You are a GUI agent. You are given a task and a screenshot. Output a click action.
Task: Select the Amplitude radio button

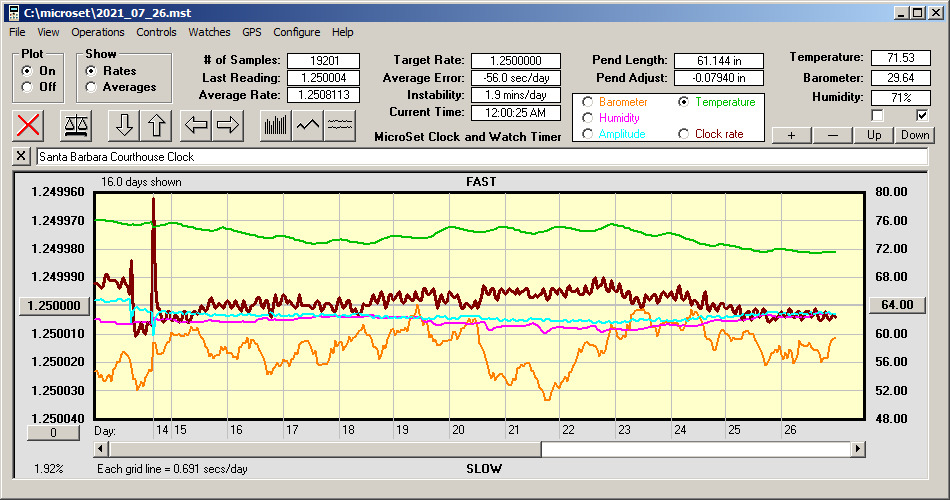(x=587, y=134)
